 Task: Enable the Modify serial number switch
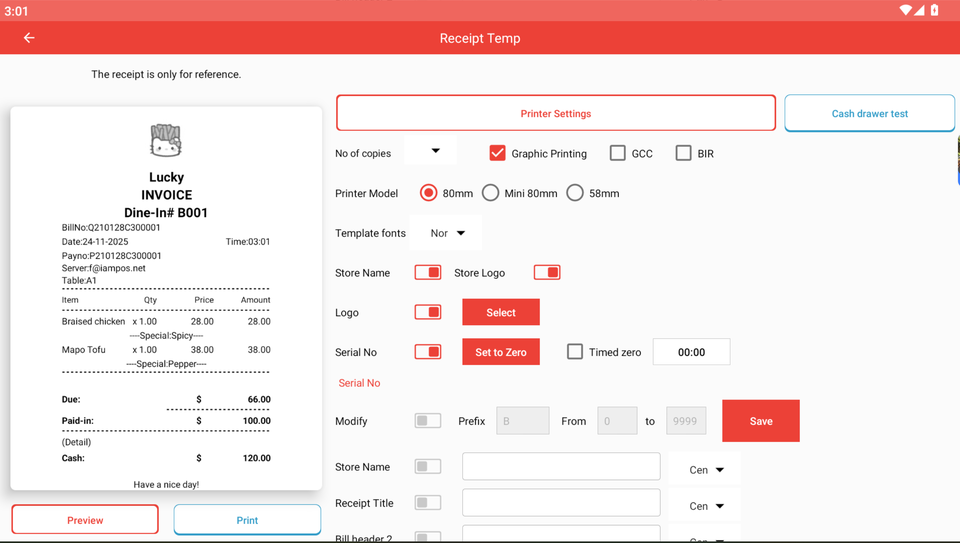point(428,421)
